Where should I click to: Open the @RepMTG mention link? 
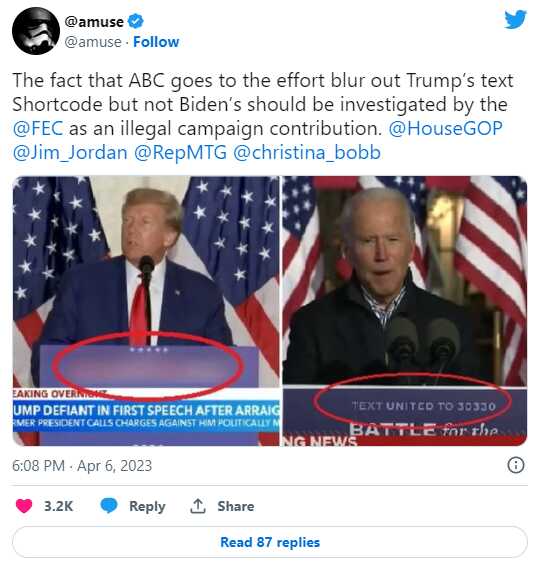181,153
